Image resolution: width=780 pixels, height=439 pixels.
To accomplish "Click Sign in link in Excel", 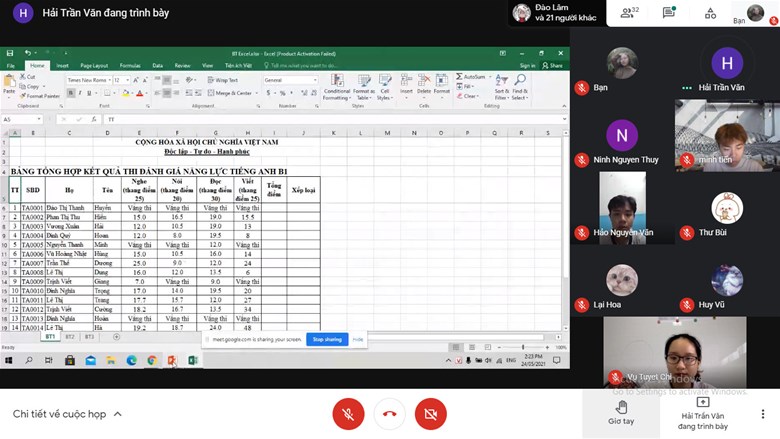I will (x=527, y=66).
